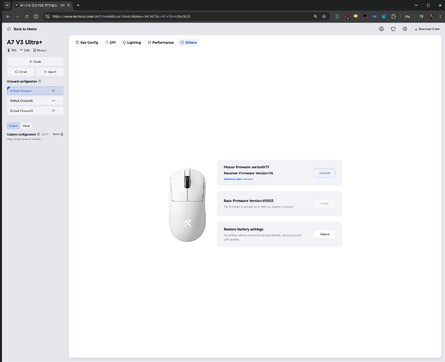The height and width of the screenshot is (362, 445).
Task: Select the second onboard profile row
Action: (x=35, y=101)
